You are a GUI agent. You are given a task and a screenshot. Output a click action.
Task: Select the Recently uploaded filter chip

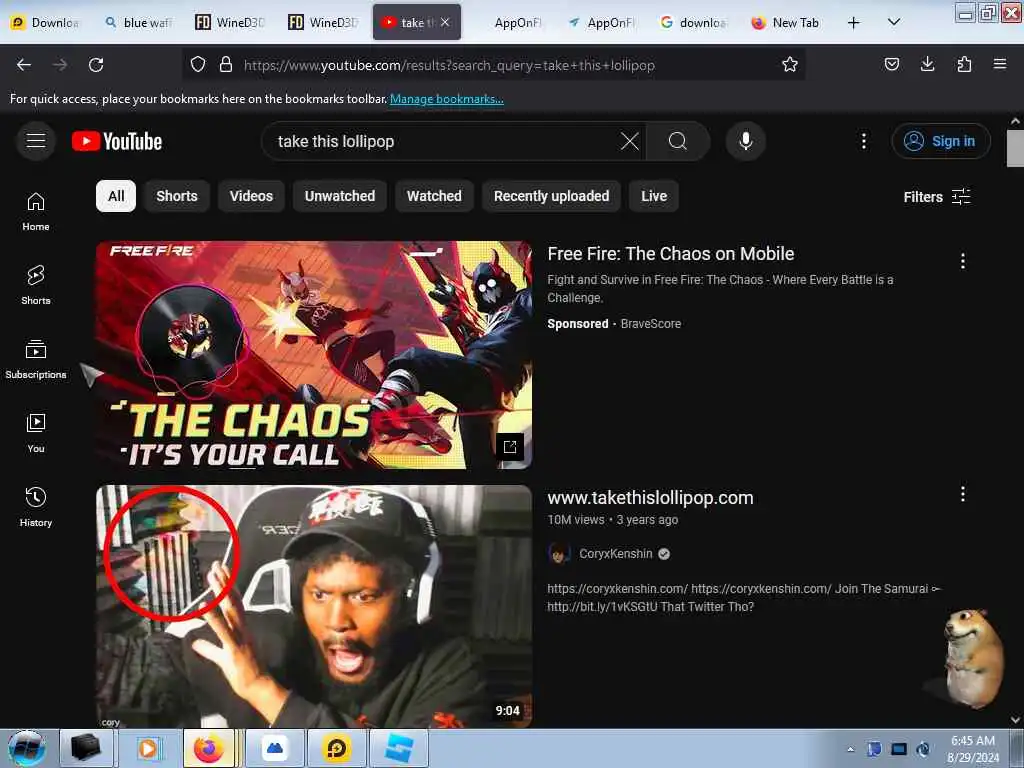pos(551,196)
